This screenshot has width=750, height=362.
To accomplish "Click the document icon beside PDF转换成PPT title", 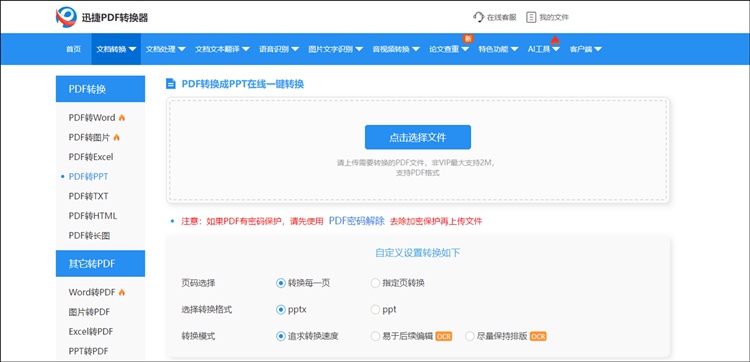I will pos(170,84).
